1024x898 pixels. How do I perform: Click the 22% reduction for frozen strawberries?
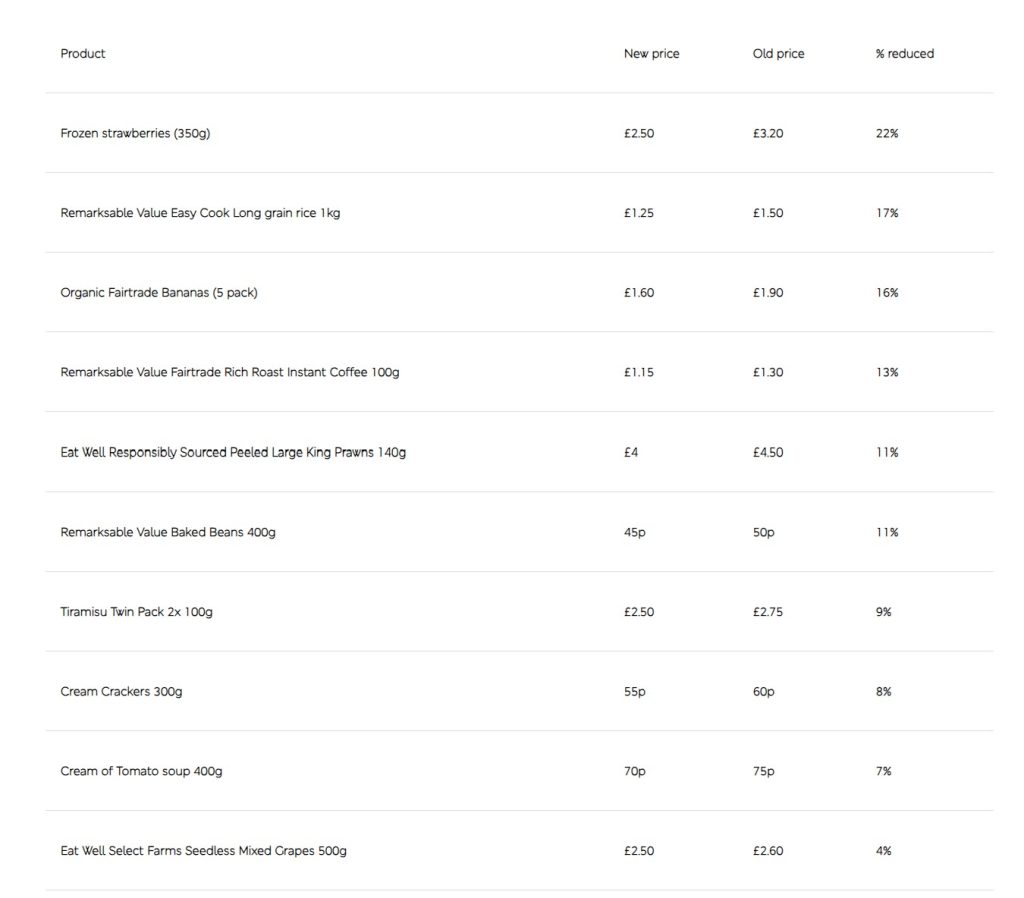887,133
